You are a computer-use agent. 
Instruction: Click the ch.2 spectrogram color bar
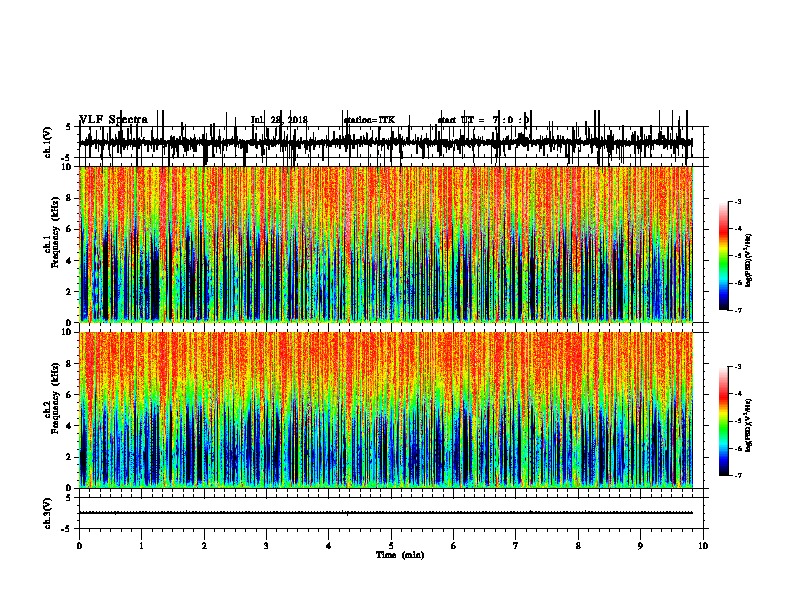pyautogui.click(x=723, y=421)
